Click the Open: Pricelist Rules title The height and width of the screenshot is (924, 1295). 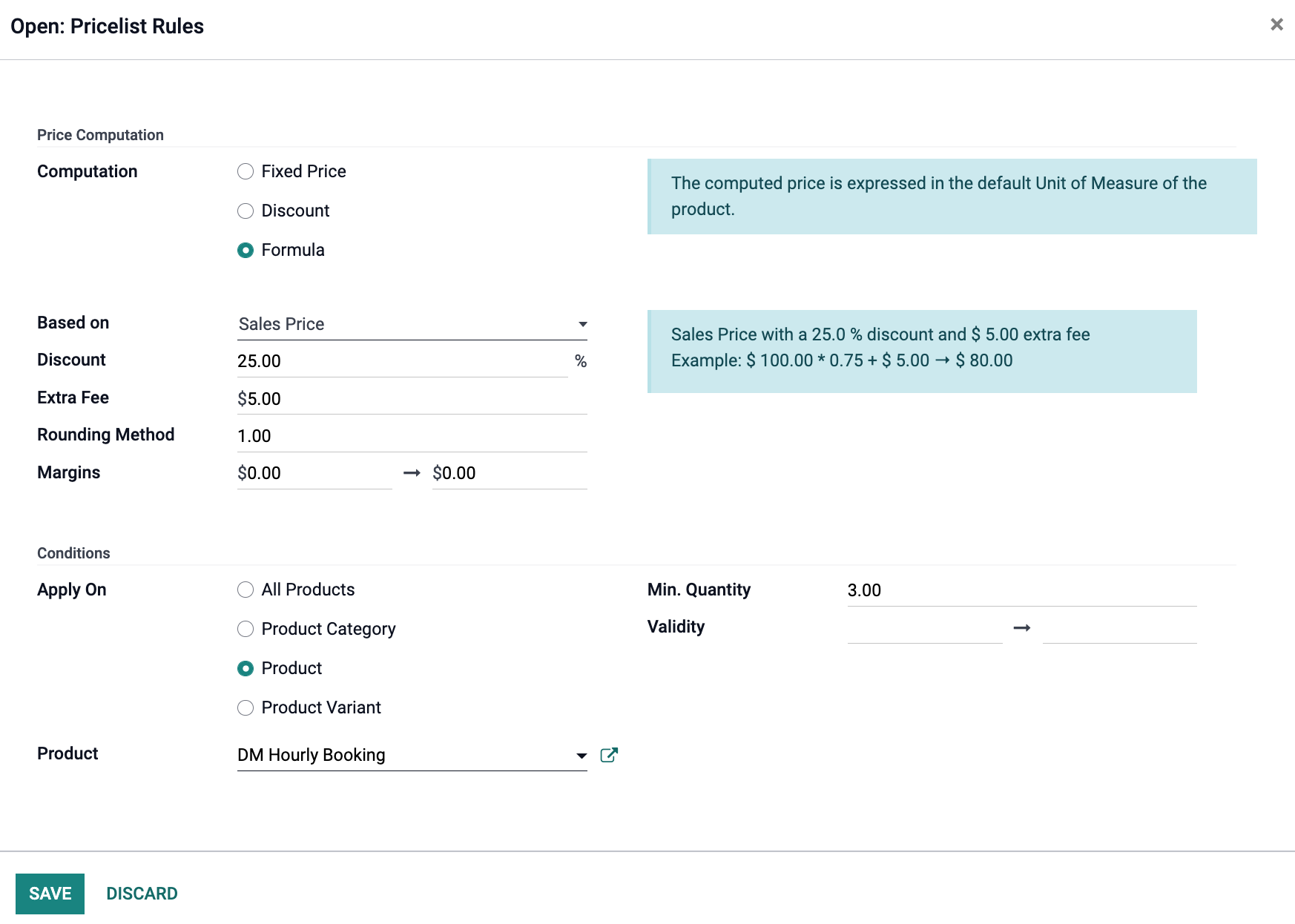107,26
